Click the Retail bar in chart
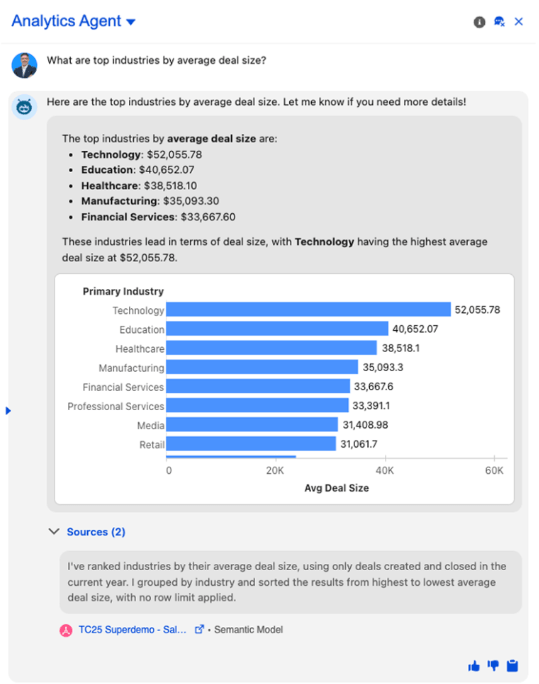The image size is (539, 684). (251, 444)
